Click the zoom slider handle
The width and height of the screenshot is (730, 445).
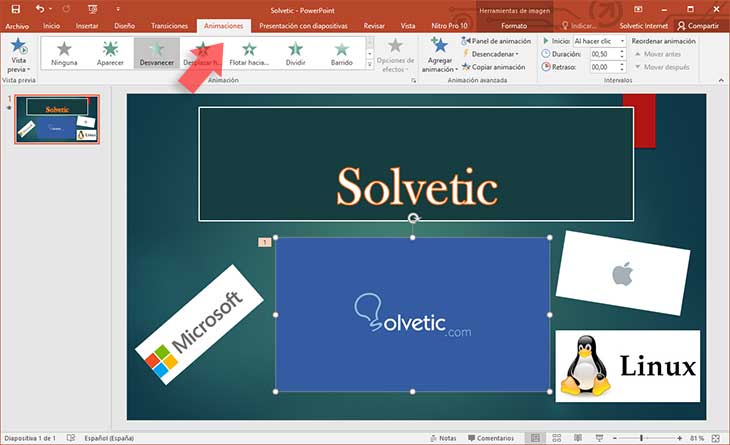tap(642, 438)
